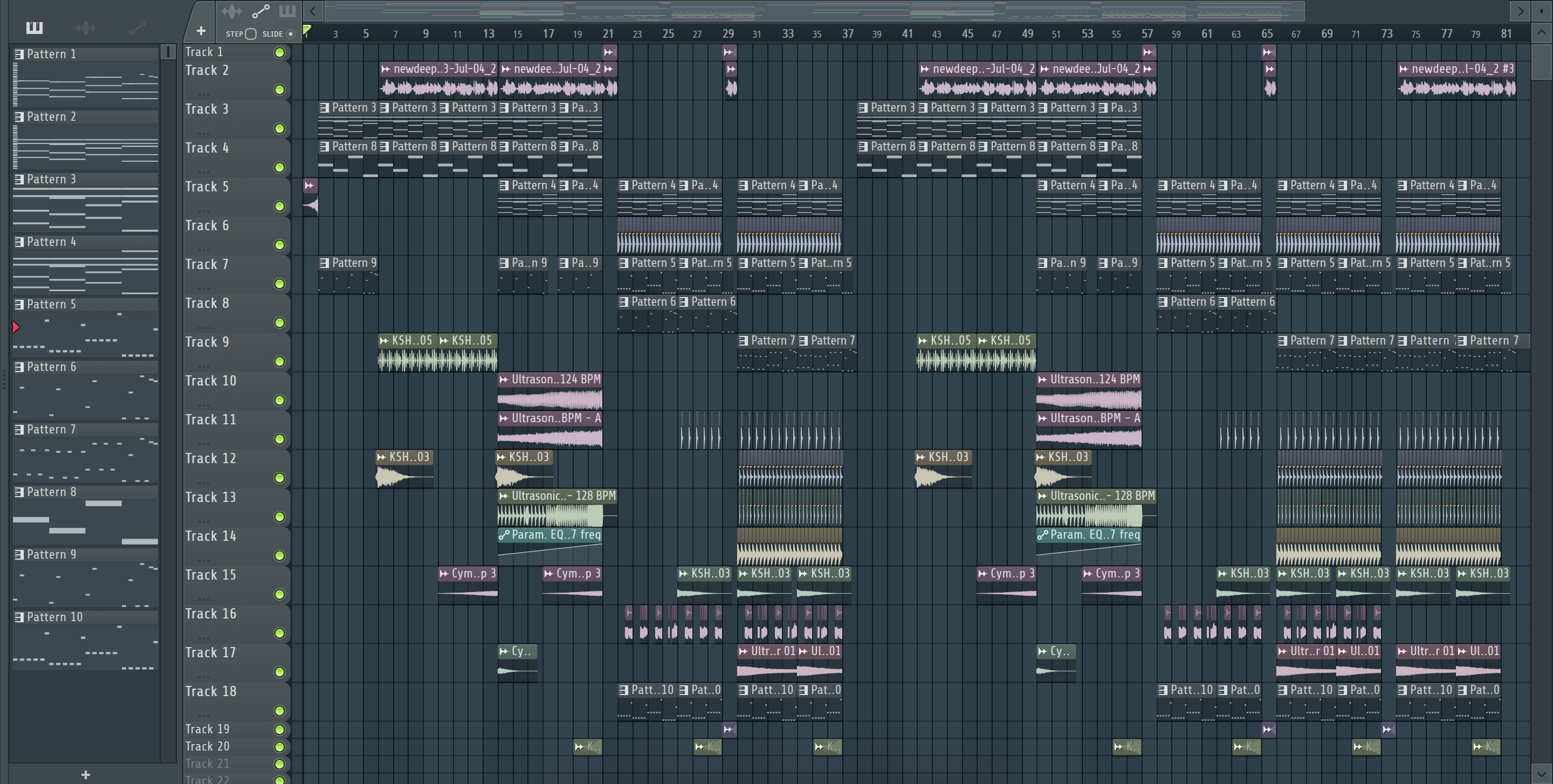Click the playlist overview minimap strip

pyautogui.click(x=815, y=11)
